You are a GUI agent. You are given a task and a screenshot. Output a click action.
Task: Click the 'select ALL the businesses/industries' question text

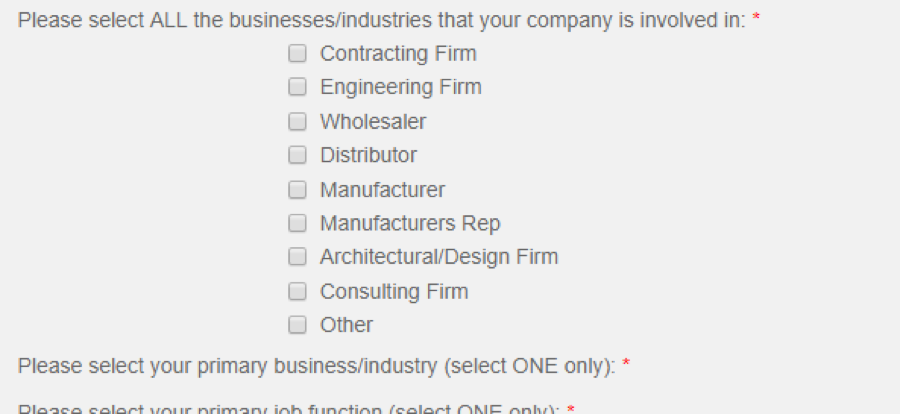[x=382, y=21]
